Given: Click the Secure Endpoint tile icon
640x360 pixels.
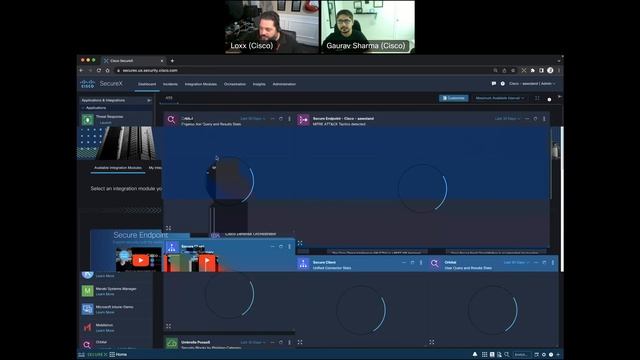Looking at the screenshot, I should coord(303,120).
